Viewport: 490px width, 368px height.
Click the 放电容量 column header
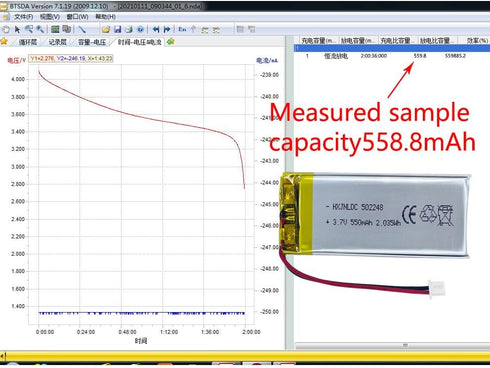[358, 40]
